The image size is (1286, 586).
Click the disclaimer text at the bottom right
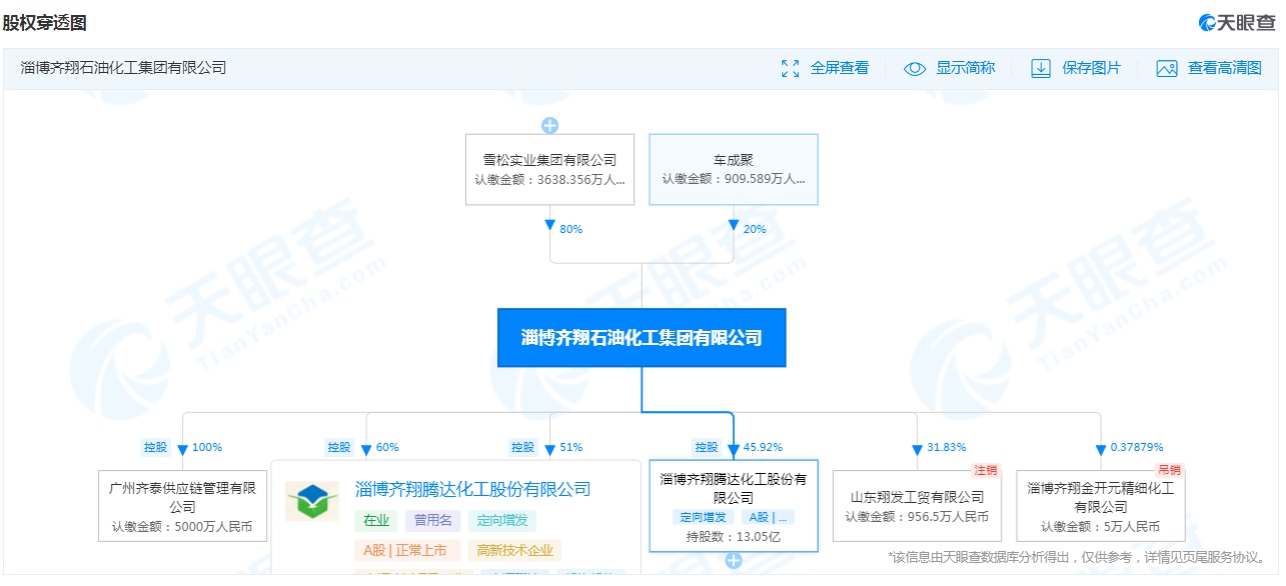tap(1078, 557)
